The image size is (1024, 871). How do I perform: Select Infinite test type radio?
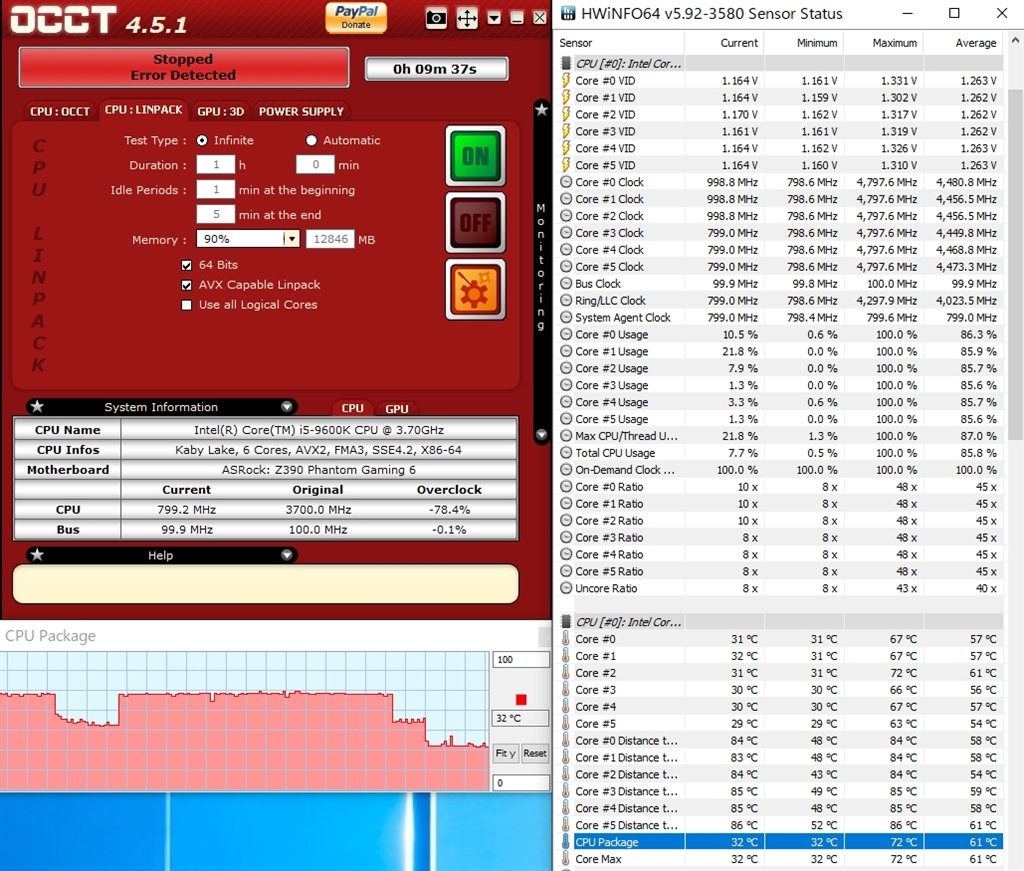pyautogui.click(x=202, y=140)
